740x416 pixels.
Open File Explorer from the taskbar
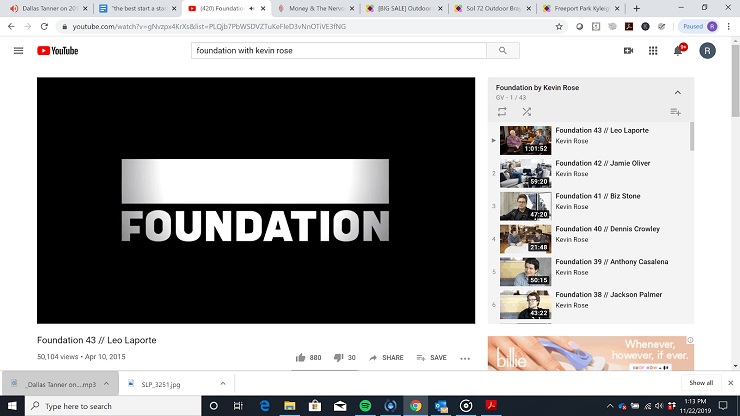click(289, 406)
